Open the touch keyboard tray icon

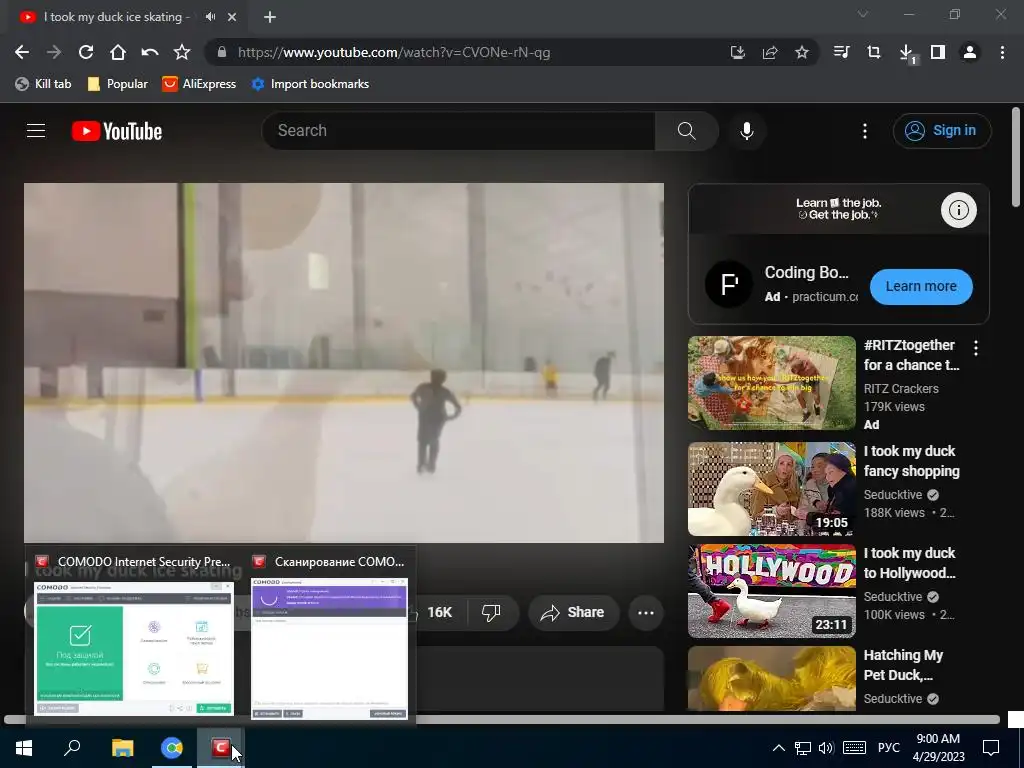click(x=854, y=748)
